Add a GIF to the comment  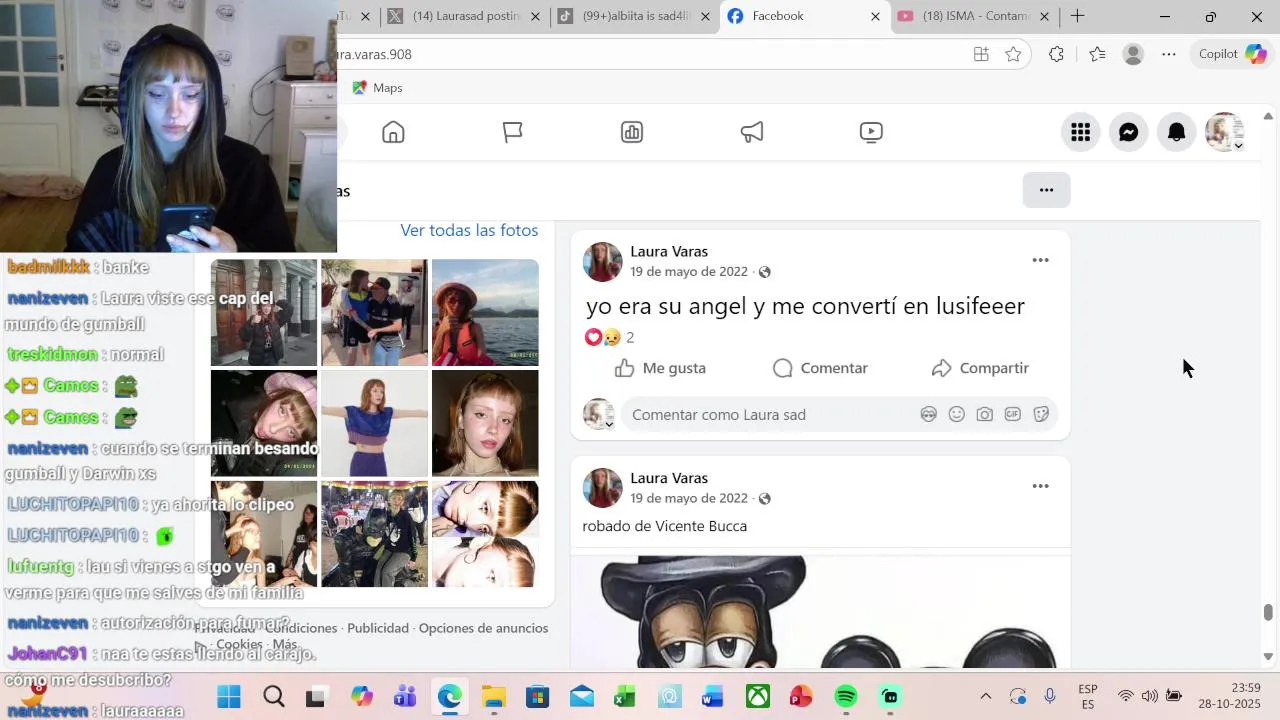click(1012, 414)
